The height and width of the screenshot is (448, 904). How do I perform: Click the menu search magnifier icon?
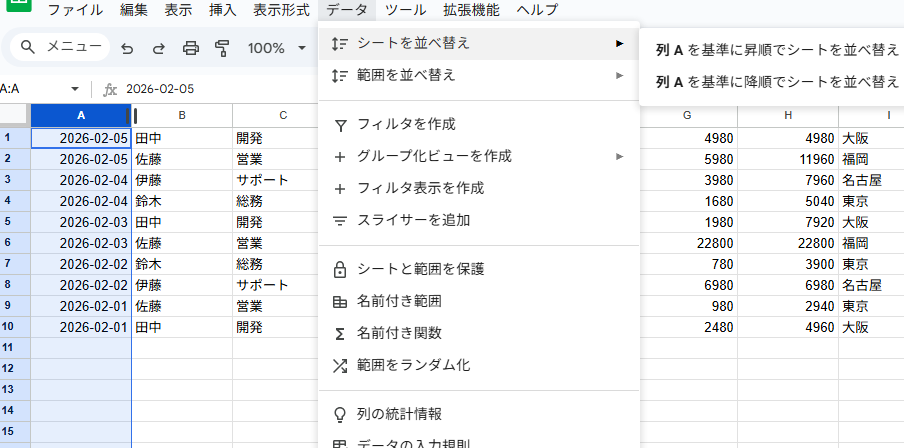28,47
